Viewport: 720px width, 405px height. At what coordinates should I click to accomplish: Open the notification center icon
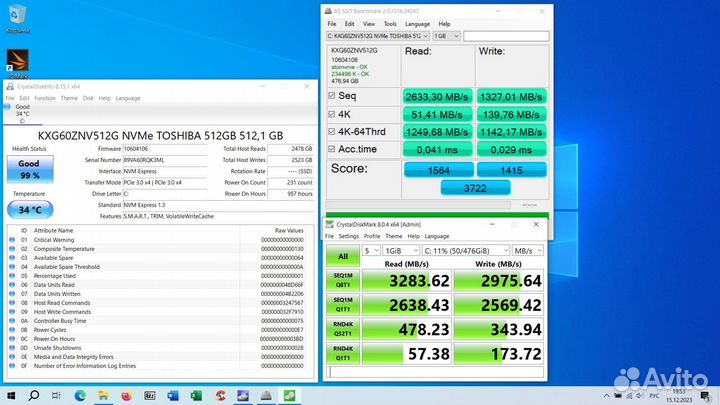(706, 396)
